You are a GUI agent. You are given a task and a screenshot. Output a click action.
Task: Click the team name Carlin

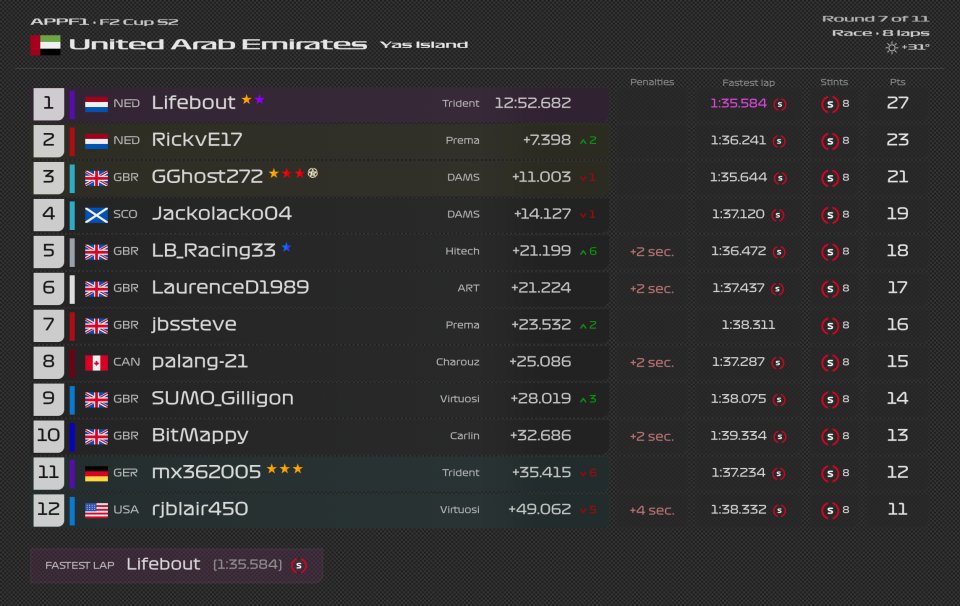(465, 436)
